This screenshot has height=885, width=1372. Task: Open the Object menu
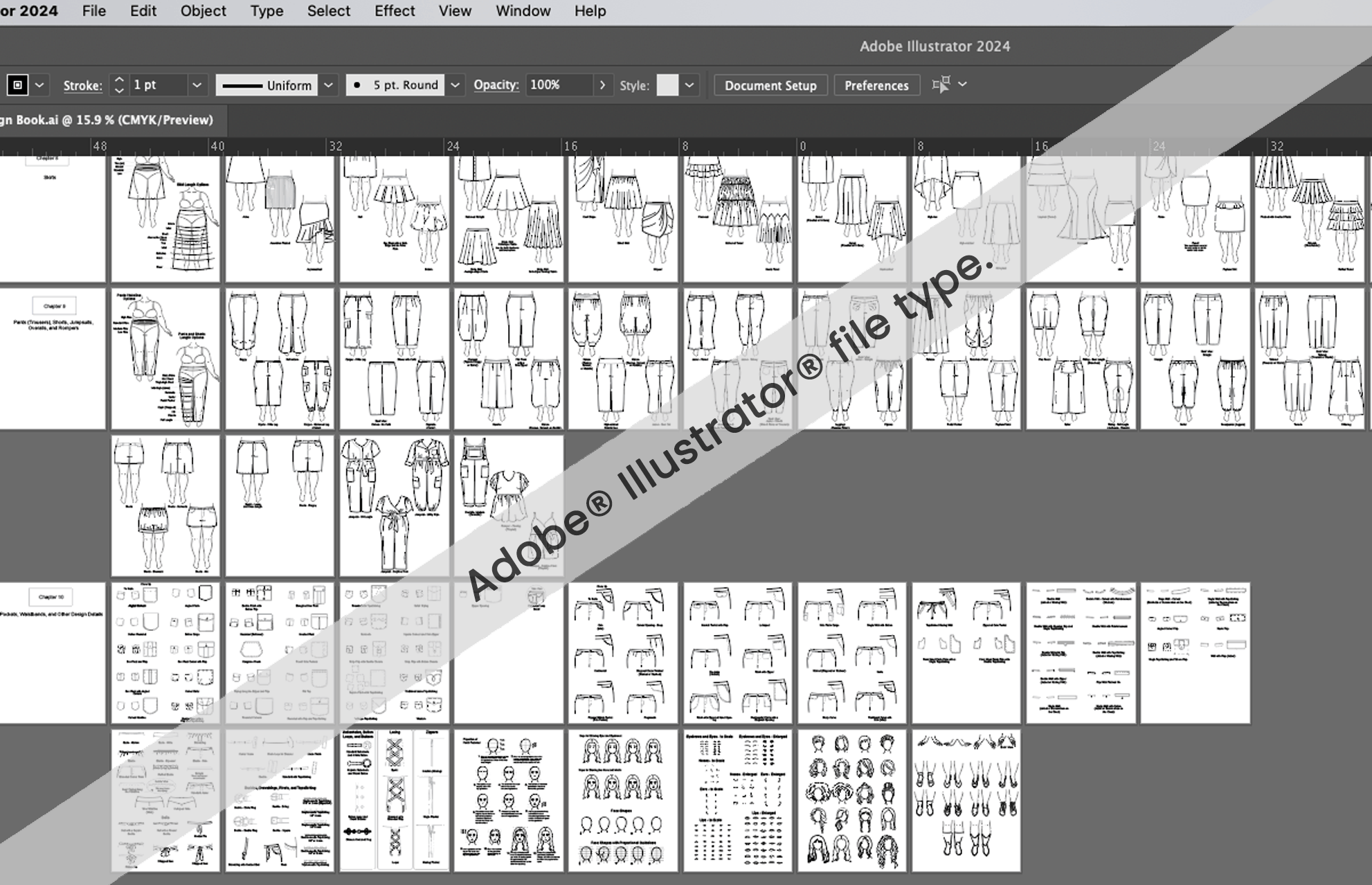203,11
